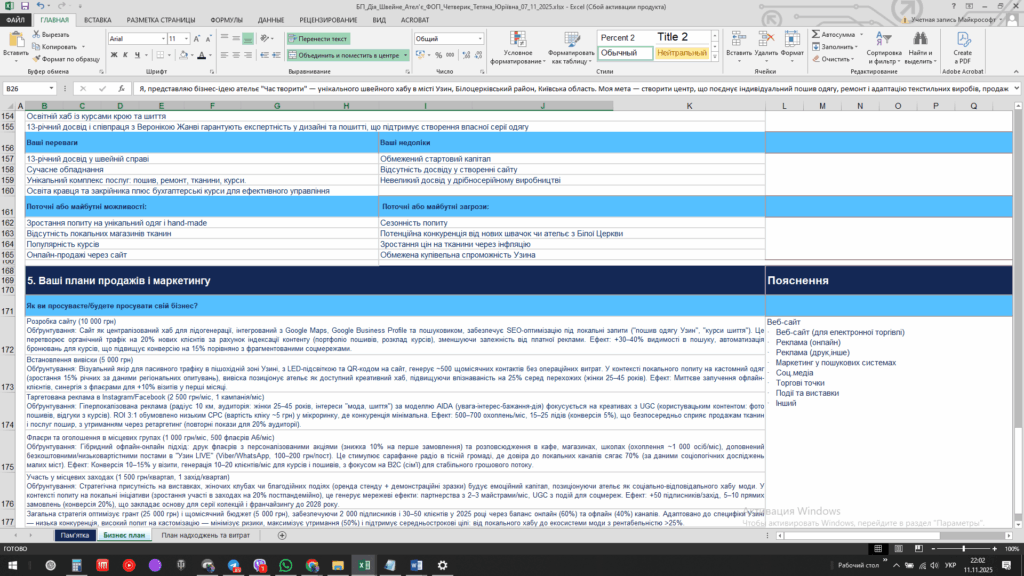This screenshot has height=576, width=1024.
Task: Switch to the Пам'ятка sheet tab
Action: [x=74, y=536]
